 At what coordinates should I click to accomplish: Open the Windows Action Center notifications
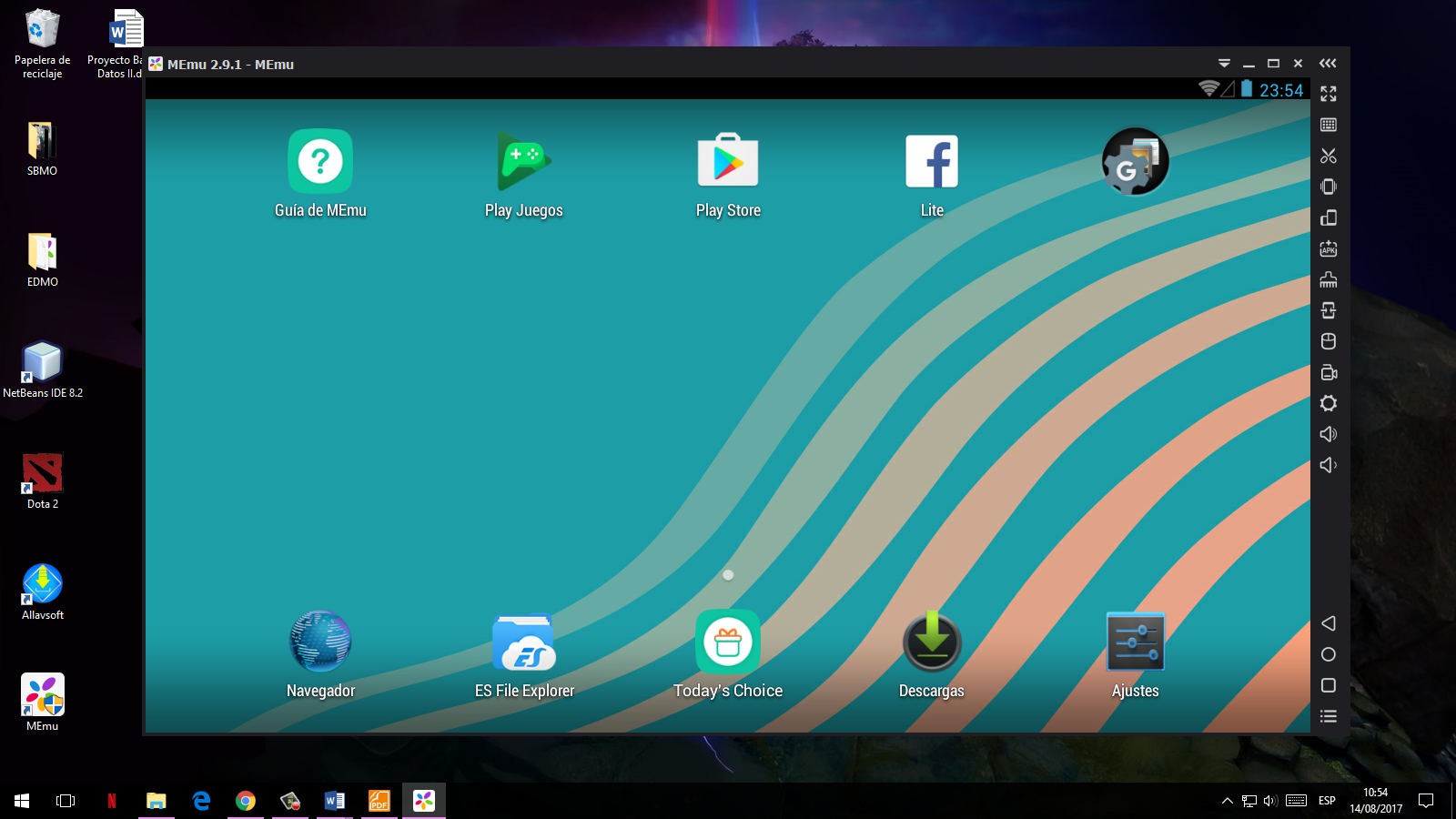(1426, 801)
